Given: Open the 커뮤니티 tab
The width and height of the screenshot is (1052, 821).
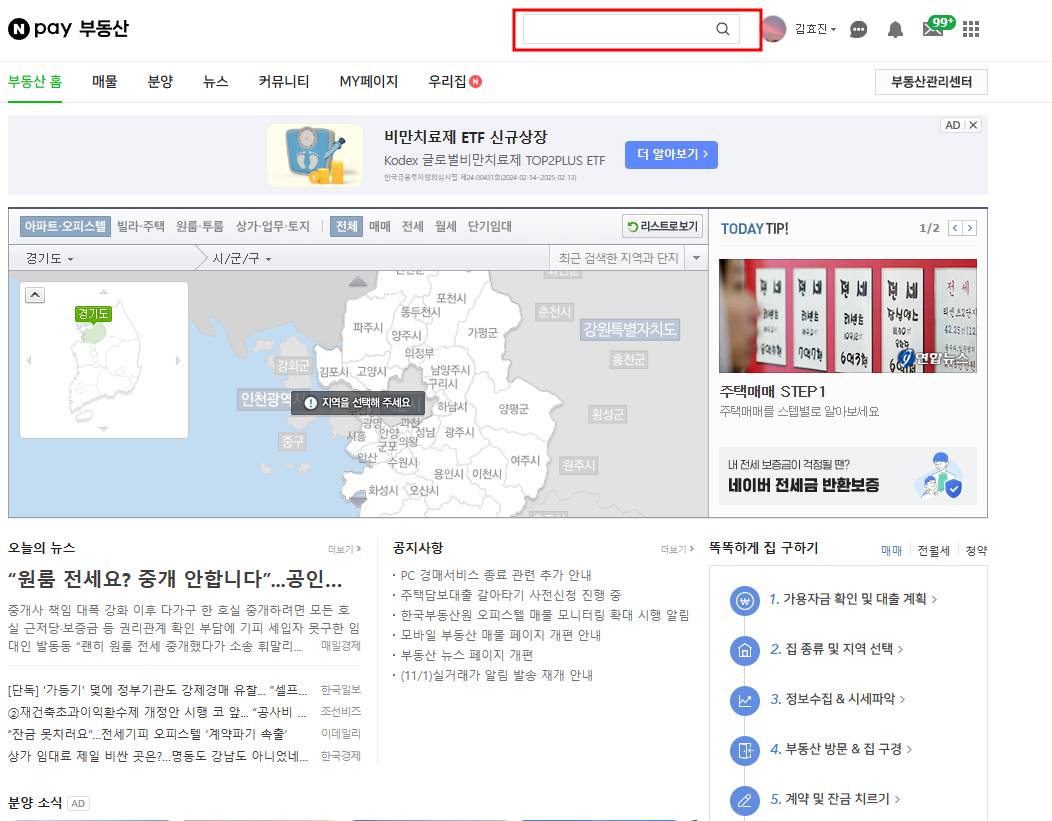Looking at the screenshot, I should (284, 82).
